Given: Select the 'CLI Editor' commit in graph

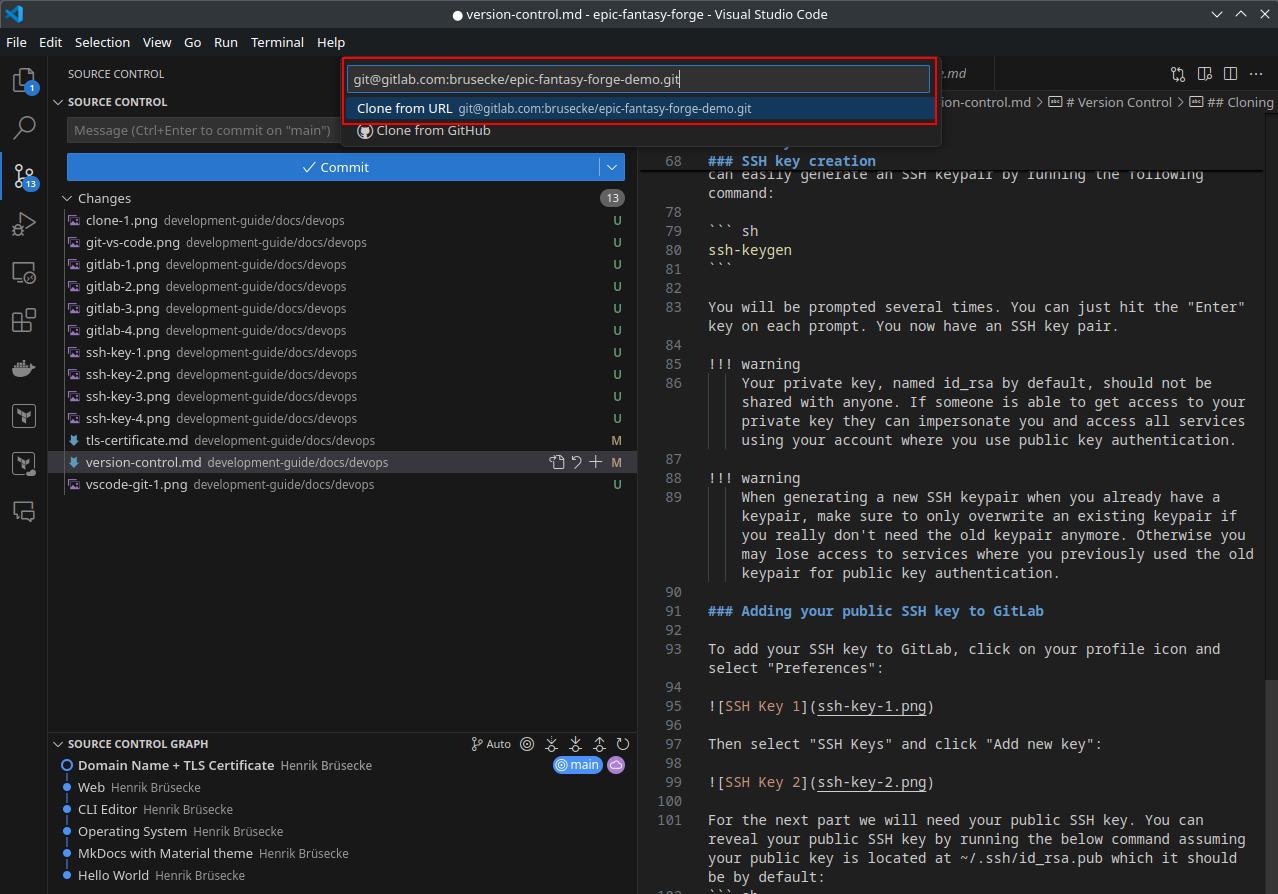Looking at the screenshot, I should (342, 809).
